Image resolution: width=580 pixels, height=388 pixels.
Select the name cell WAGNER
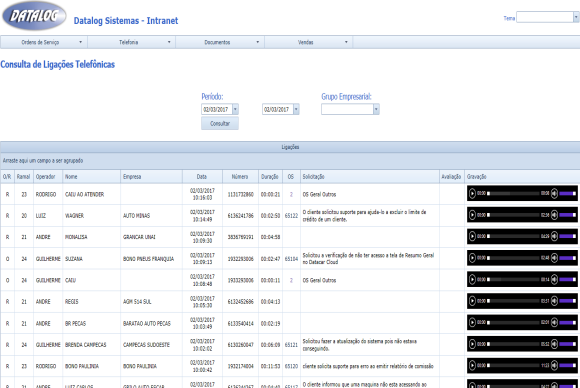click(x=91, y=216)
